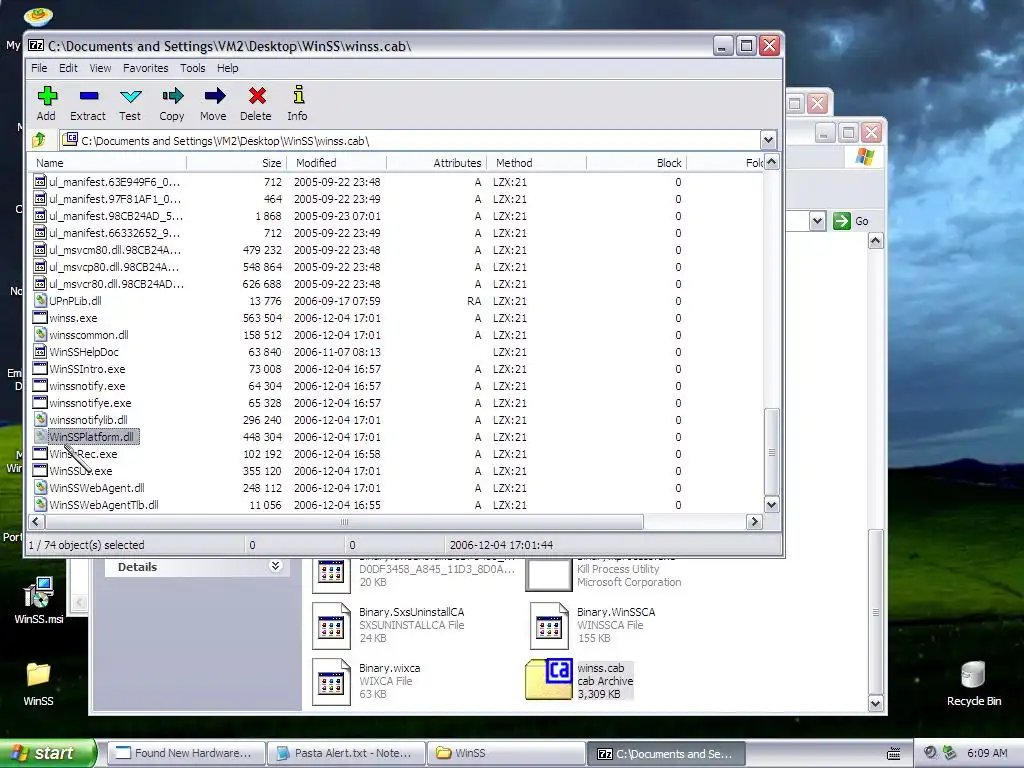Expand the Details panel chevron
Viewport: 1024px width, 768px height.
coord(276,566)
